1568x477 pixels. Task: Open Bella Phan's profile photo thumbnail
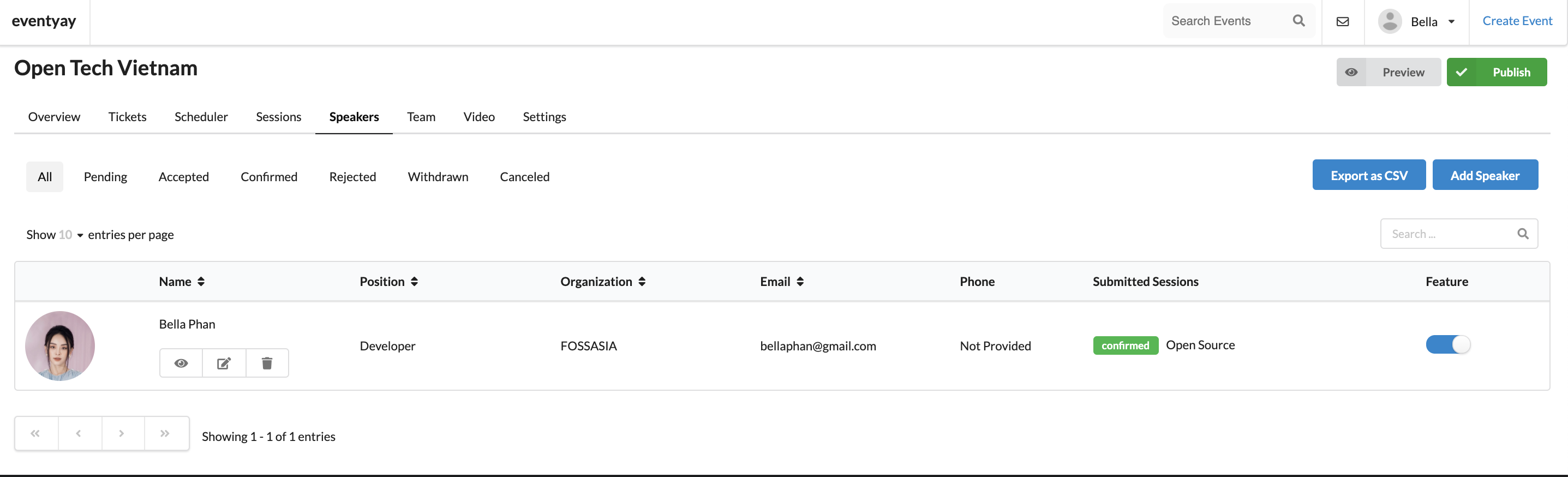[59, 346]
